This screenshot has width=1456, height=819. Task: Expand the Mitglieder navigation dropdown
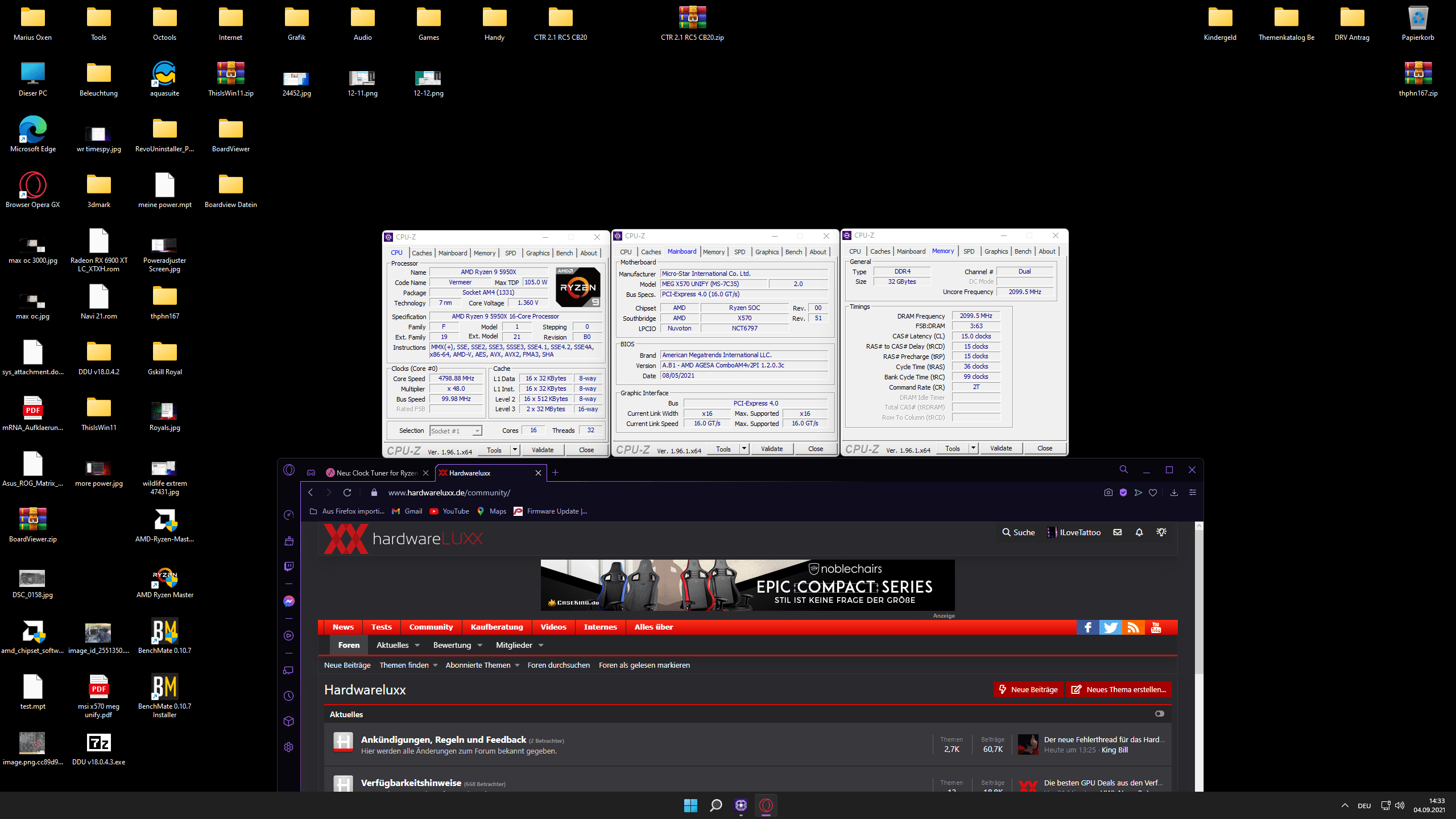[541, 646]
